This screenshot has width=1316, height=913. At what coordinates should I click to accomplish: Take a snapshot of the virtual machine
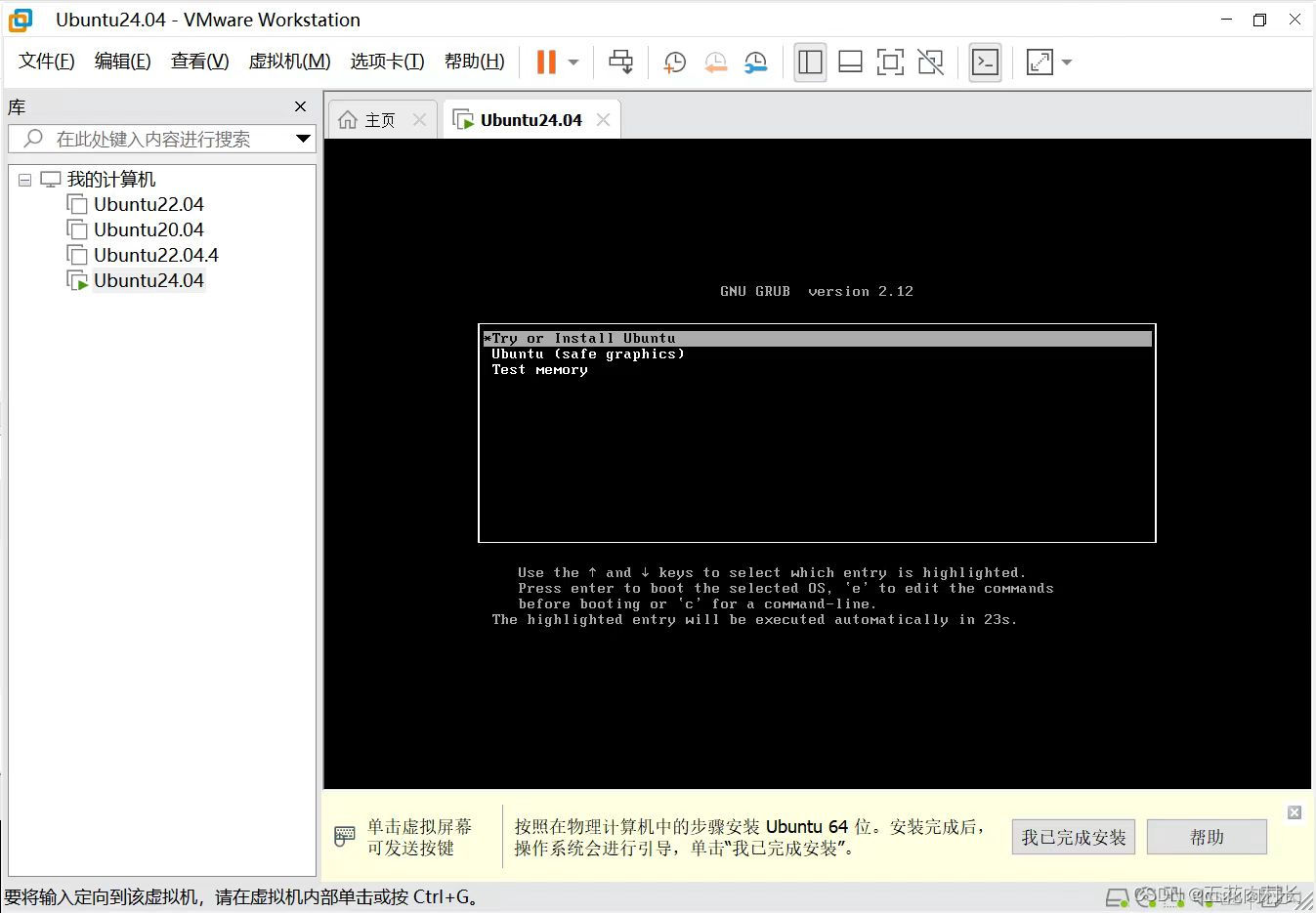674,62
